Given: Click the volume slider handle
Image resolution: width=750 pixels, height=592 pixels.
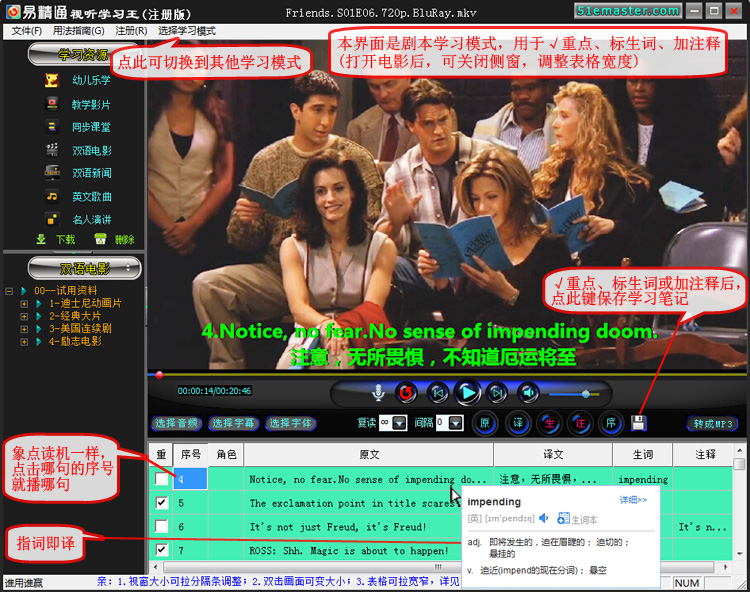Looking at the screenshot, I should (585, 394).
